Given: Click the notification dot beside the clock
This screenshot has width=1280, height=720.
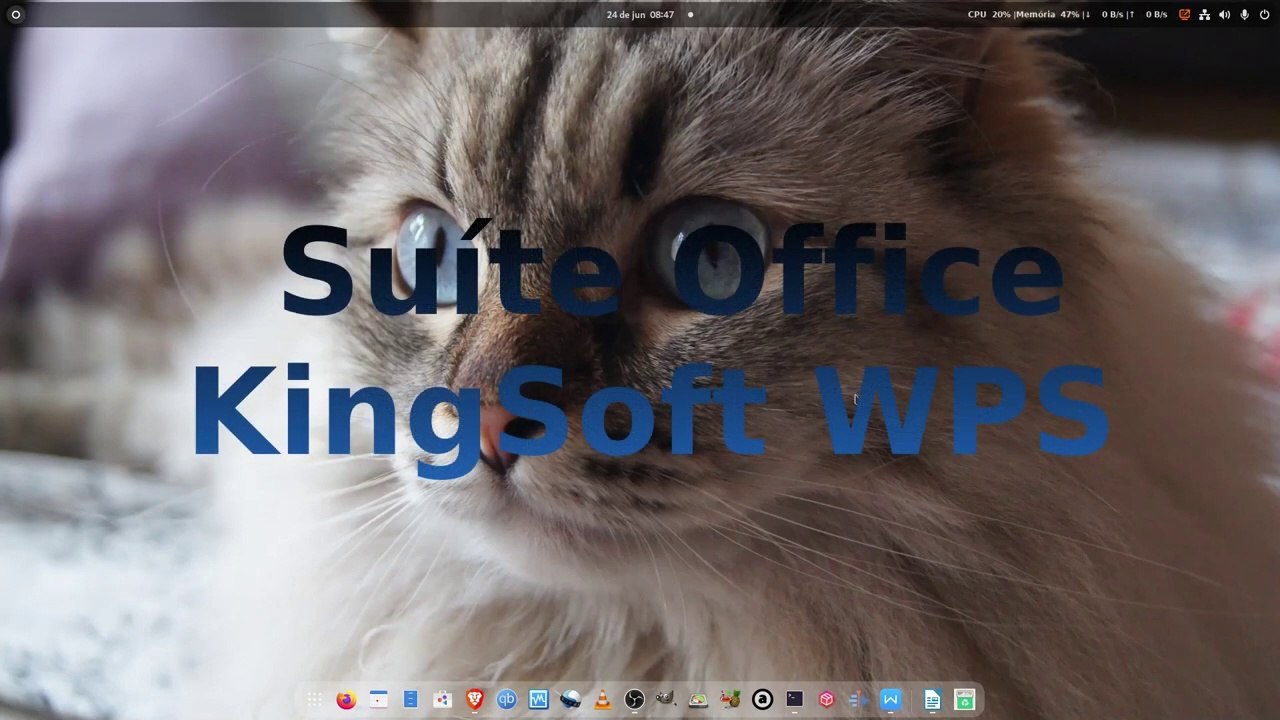Looking at the screenshot, I should (x=690, y=15).
